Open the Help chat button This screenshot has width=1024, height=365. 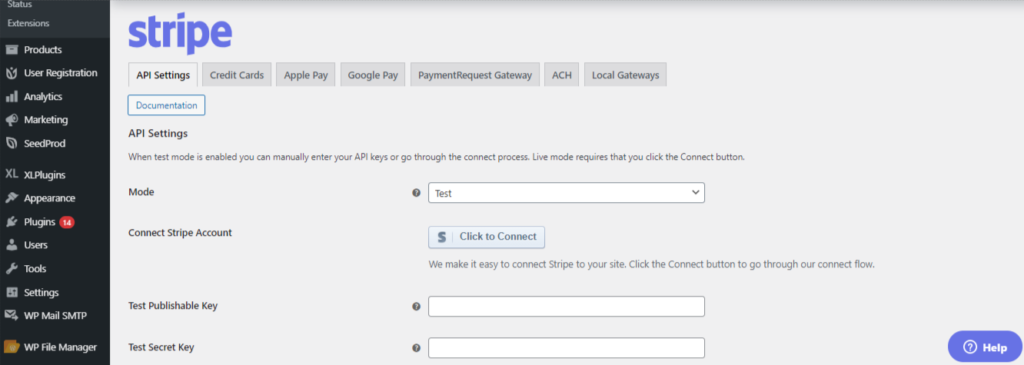coord(984,347)
